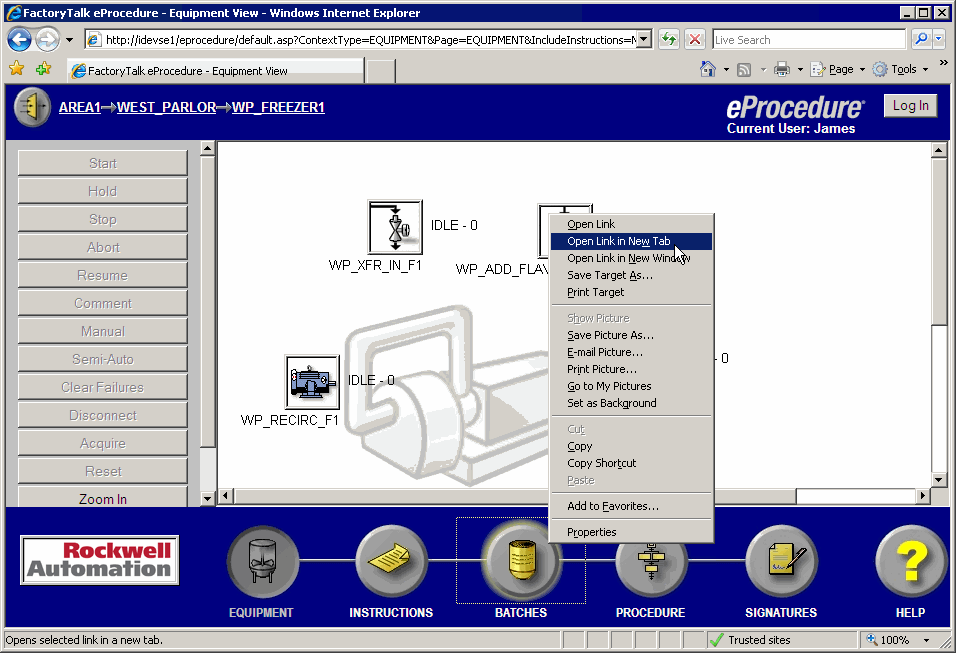956x653 pixels.
Task: Select Copy Shortcut in context menu
Action: pos(631,463)
